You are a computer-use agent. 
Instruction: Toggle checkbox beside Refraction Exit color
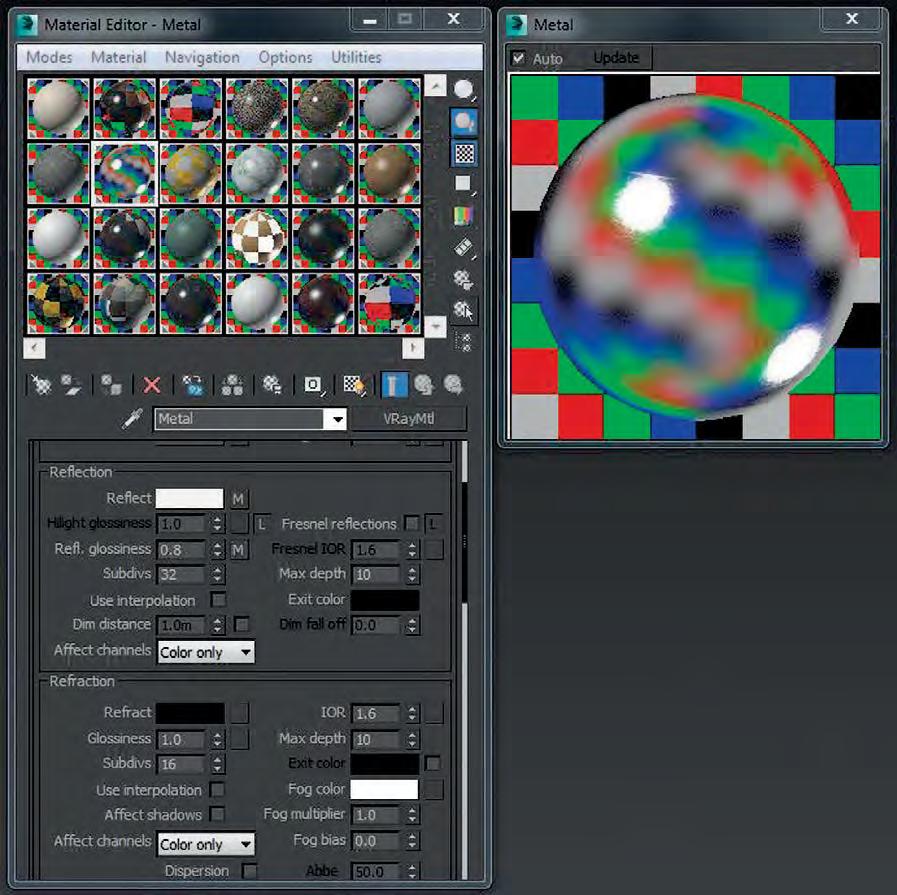point(434,762)
